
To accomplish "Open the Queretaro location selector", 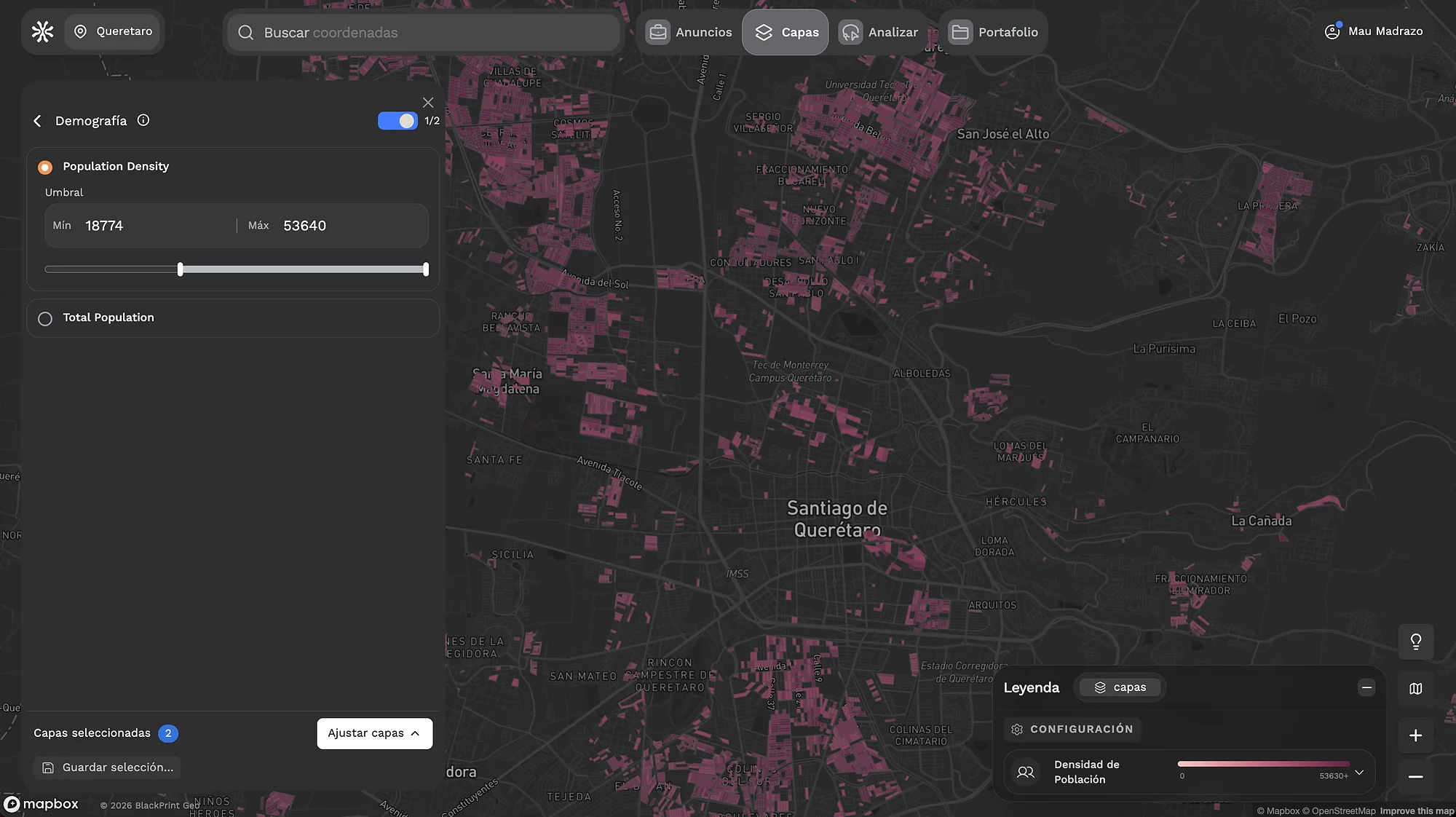I will (x=113, y=31).
